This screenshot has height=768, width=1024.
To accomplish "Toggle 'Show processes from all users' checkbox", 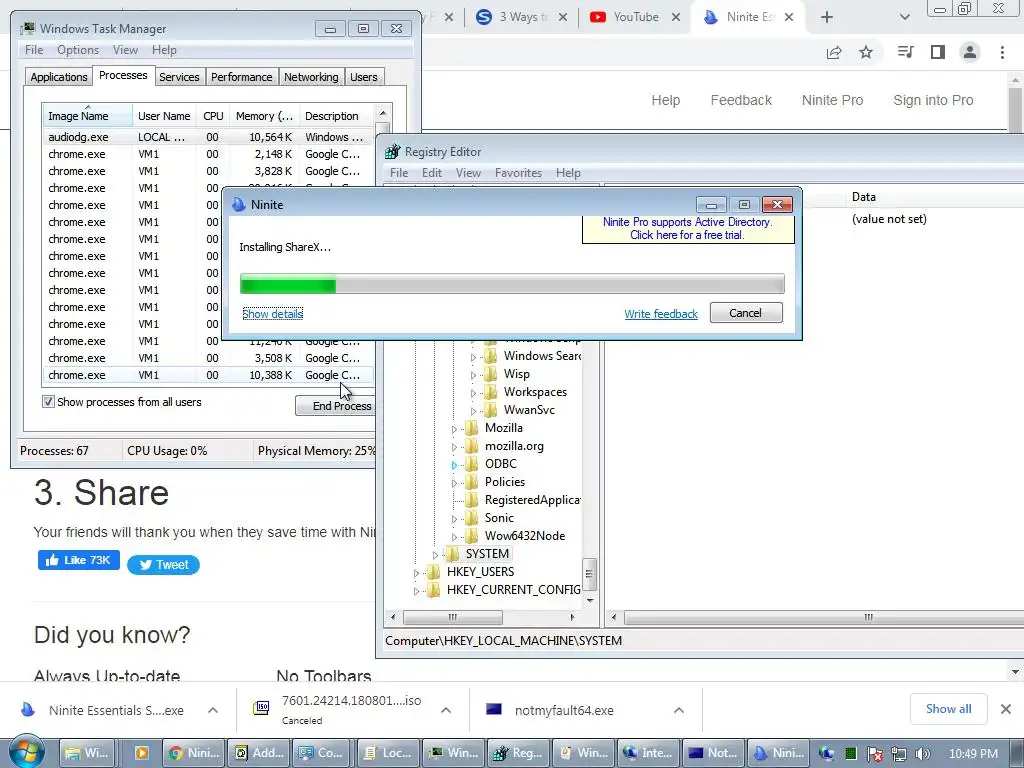I will coord(48,402).
